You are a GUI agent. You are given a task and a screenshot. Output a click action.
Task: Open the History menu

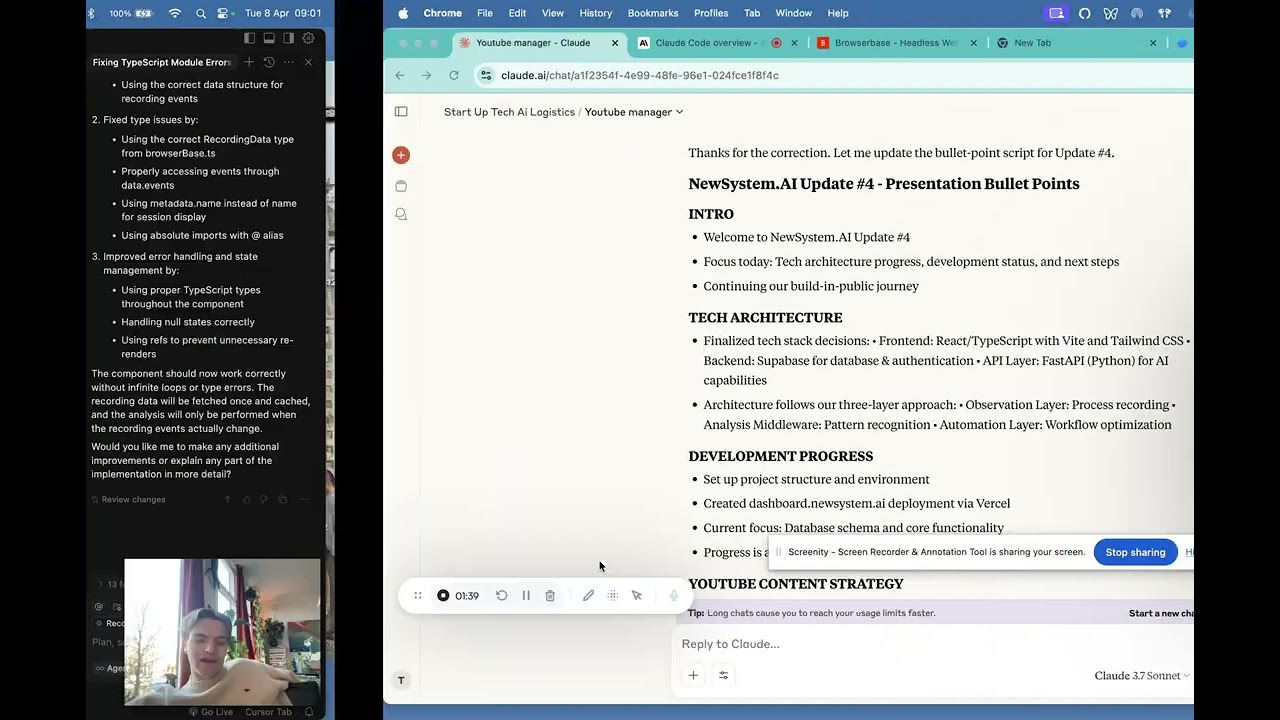click(595, 13)
